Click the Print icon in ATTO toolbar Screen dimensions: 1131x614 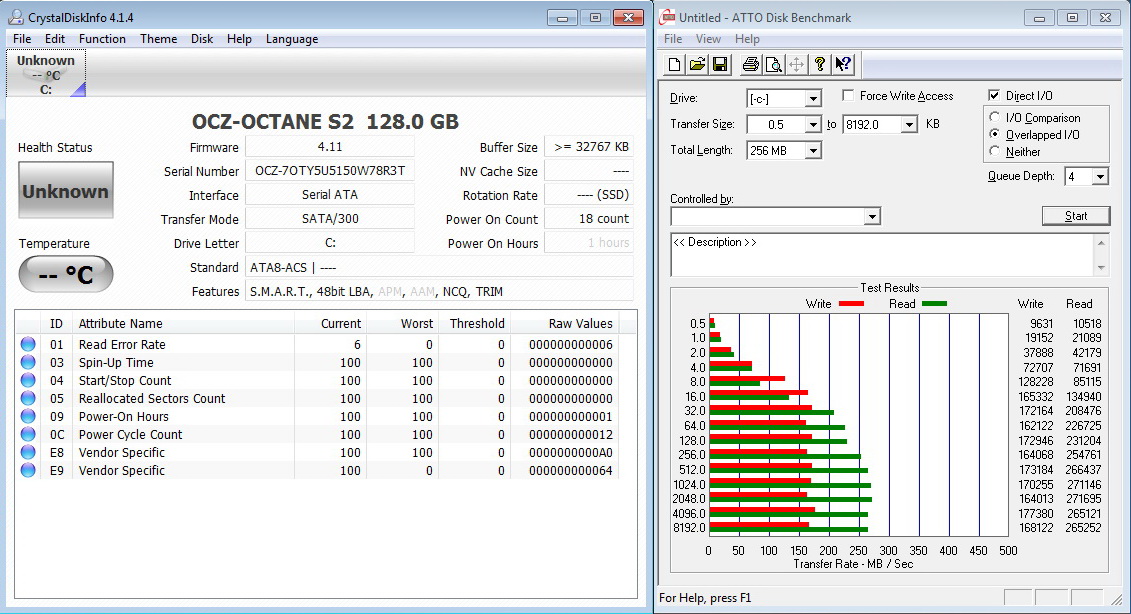(x=751, y=65)
